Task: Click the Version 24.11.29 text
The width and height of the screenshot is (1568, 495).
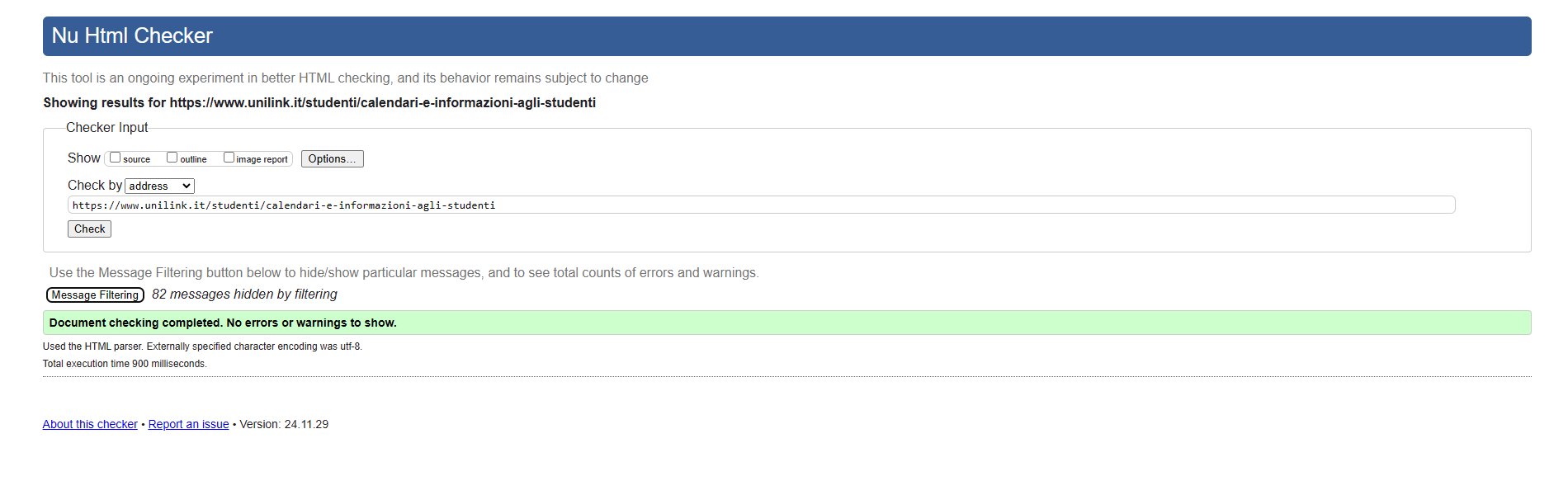Action: (284, 424)
